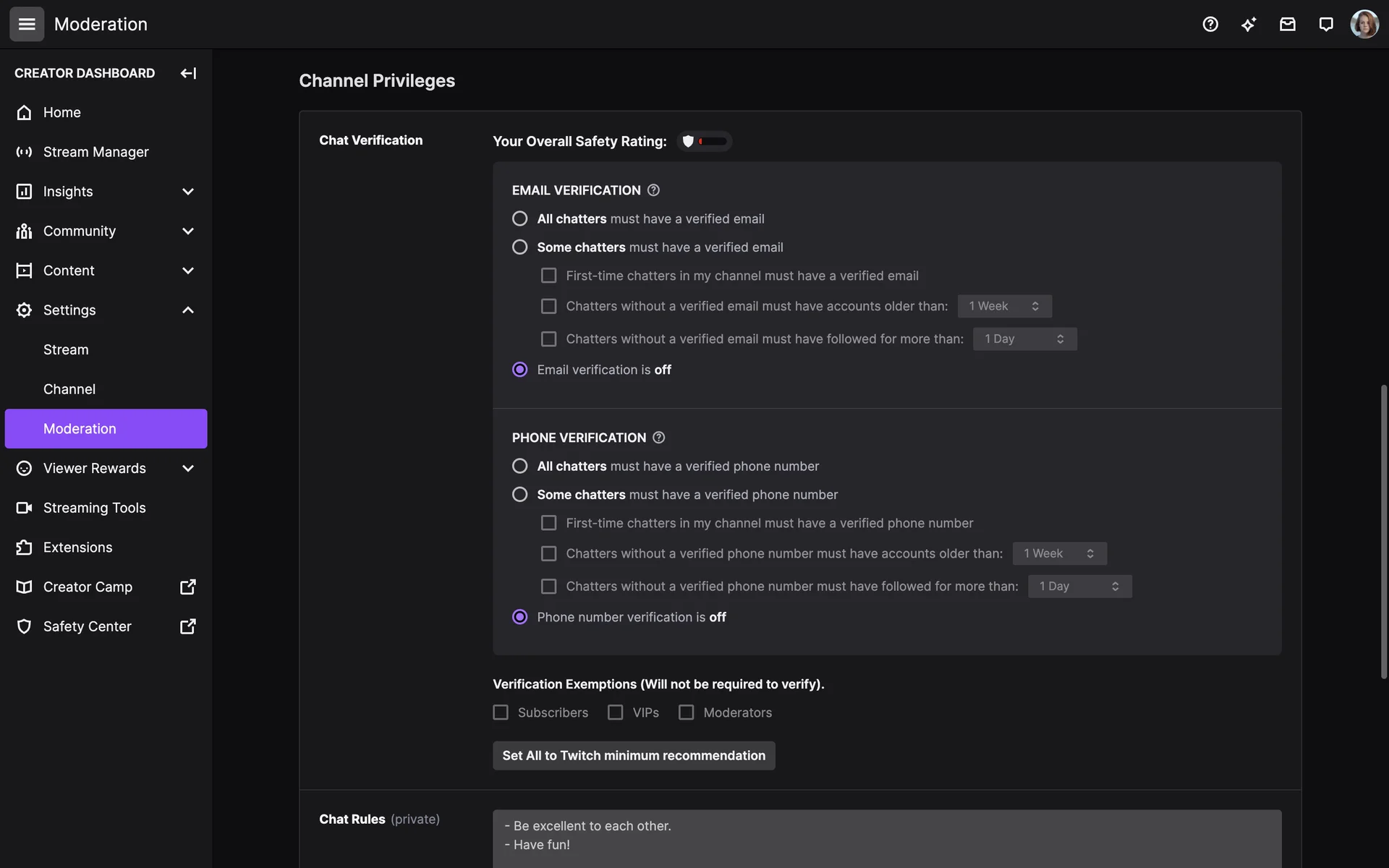Click Set All to Twitch minimum recommendation
This screenshot has height=868, width=1389.
(634, 755)
